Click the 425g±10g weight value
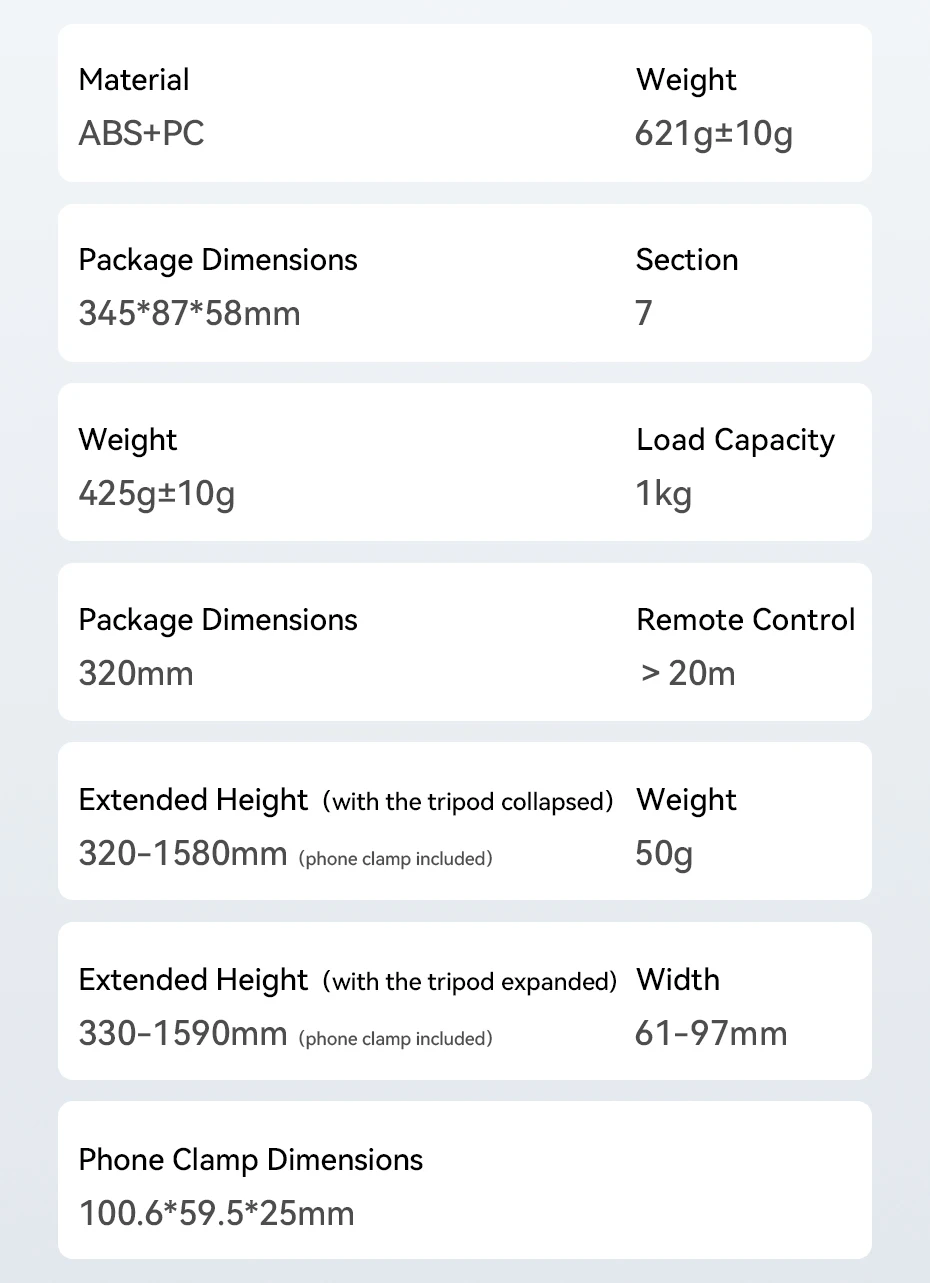The width and height of the screenshot is (930, 1283). 156,493
